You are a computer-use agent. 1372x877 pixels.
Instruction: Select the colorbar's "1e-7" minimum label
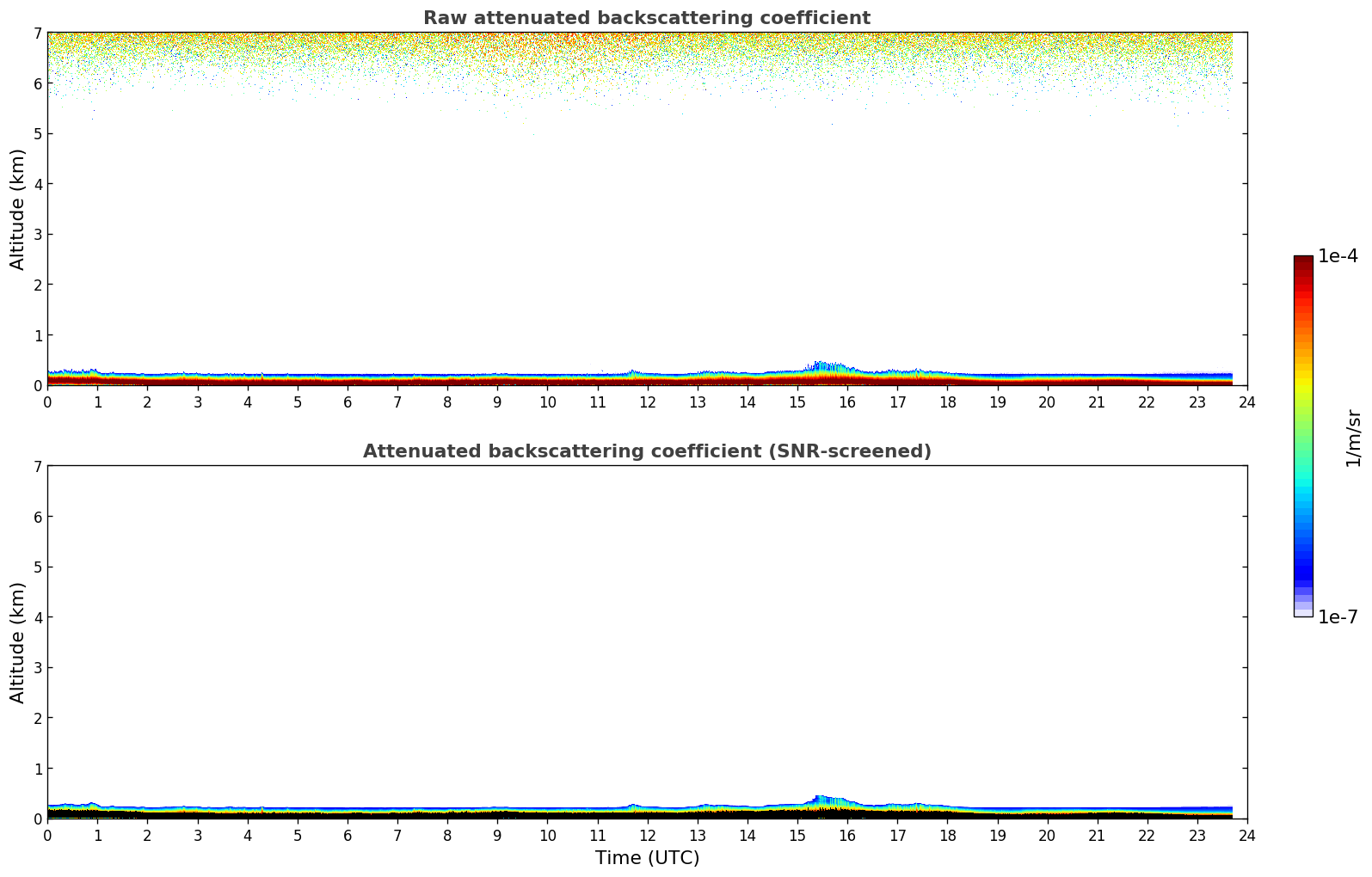click(1338, 616)
